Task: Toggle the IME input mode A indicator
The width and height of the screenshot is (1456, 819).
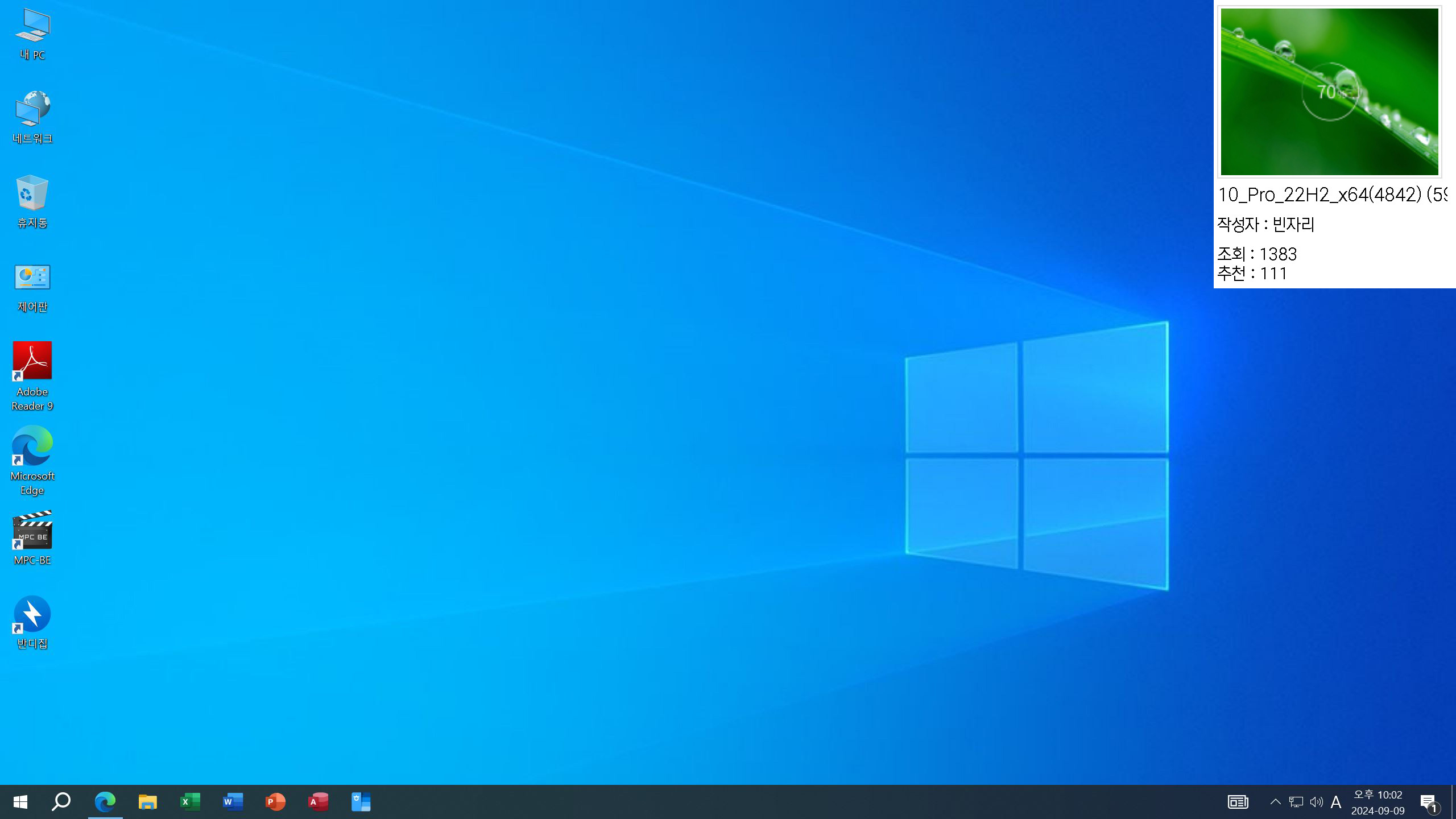Action: 1336,802
